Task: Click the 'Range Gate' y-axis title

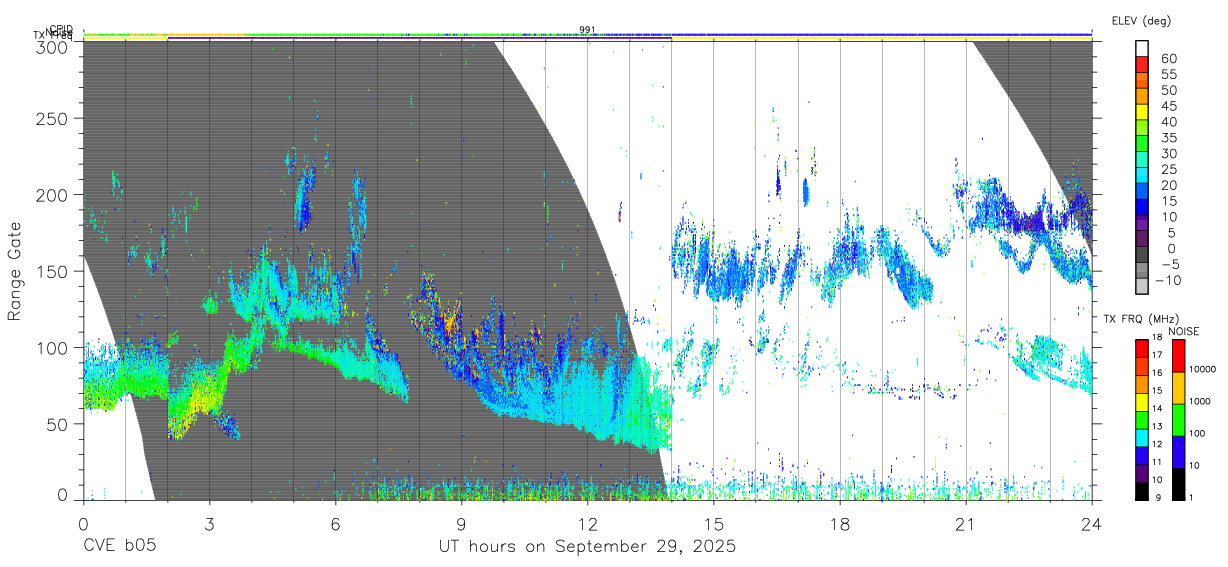Action: pos(16,271)
